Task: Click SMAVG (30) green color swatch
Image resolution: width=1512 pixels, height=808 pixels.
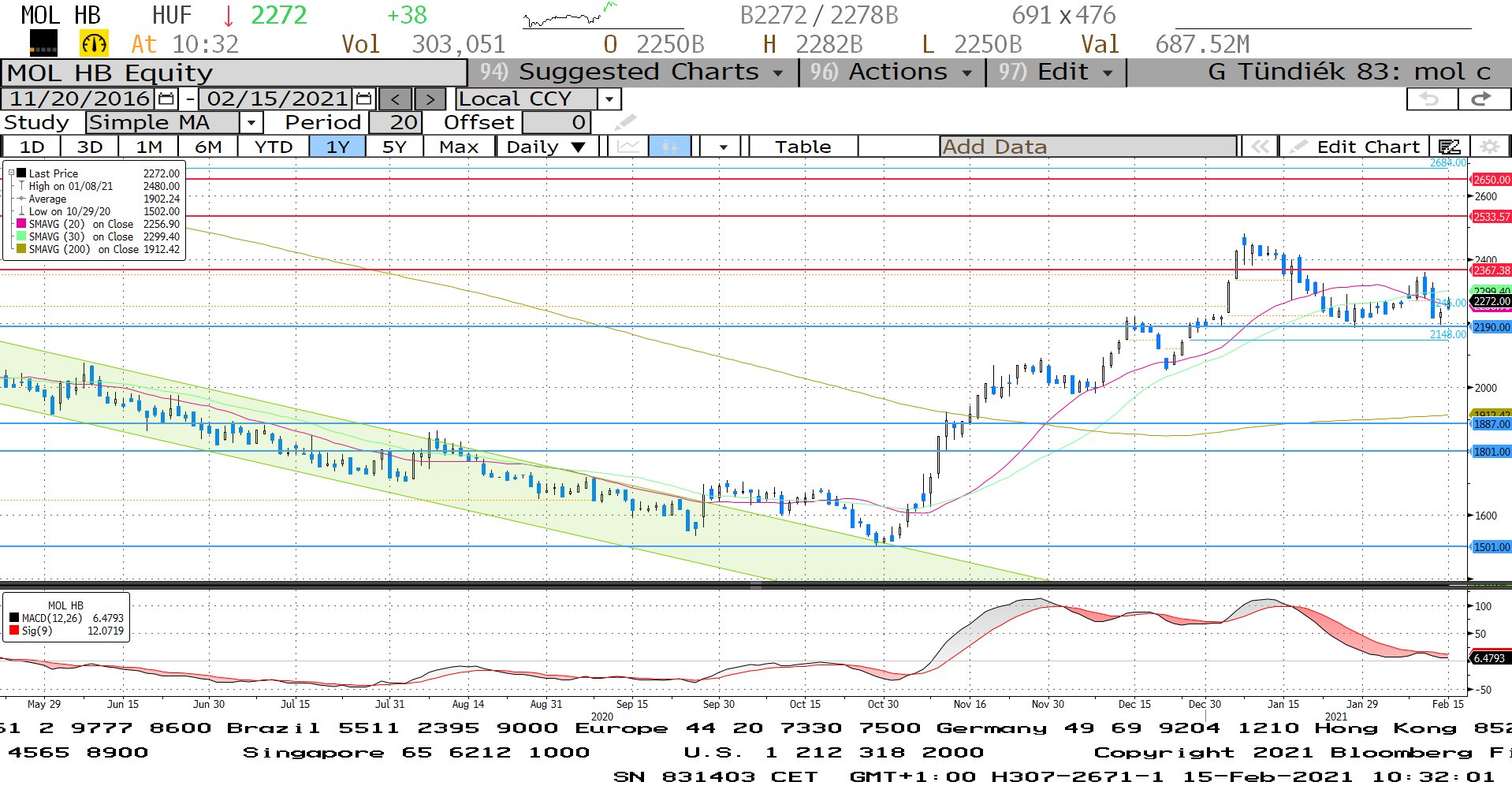Action: click(21, 236)
